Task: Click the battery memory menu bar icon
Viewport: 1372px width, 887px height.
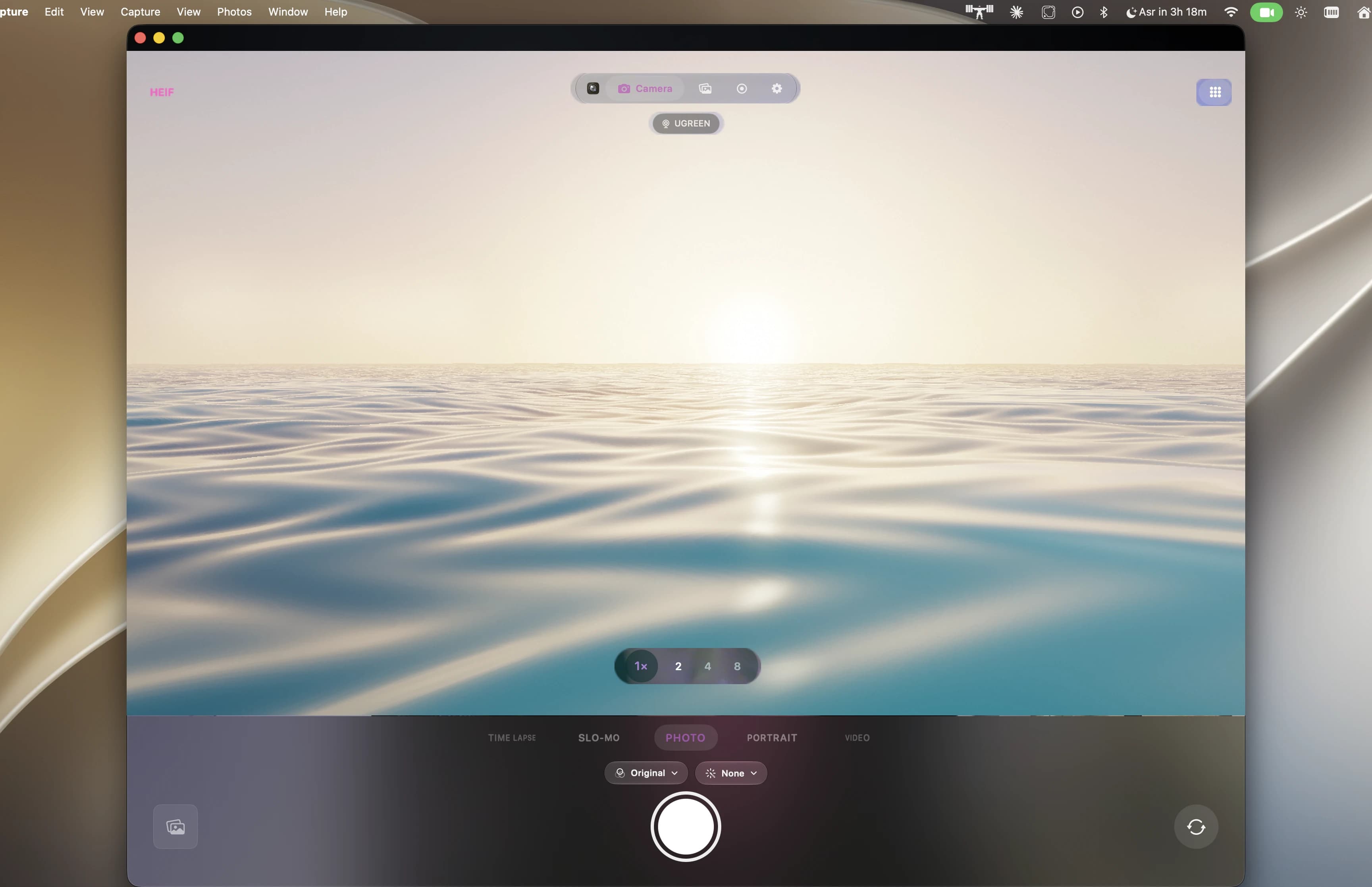Action: (x=1332, y=12)
